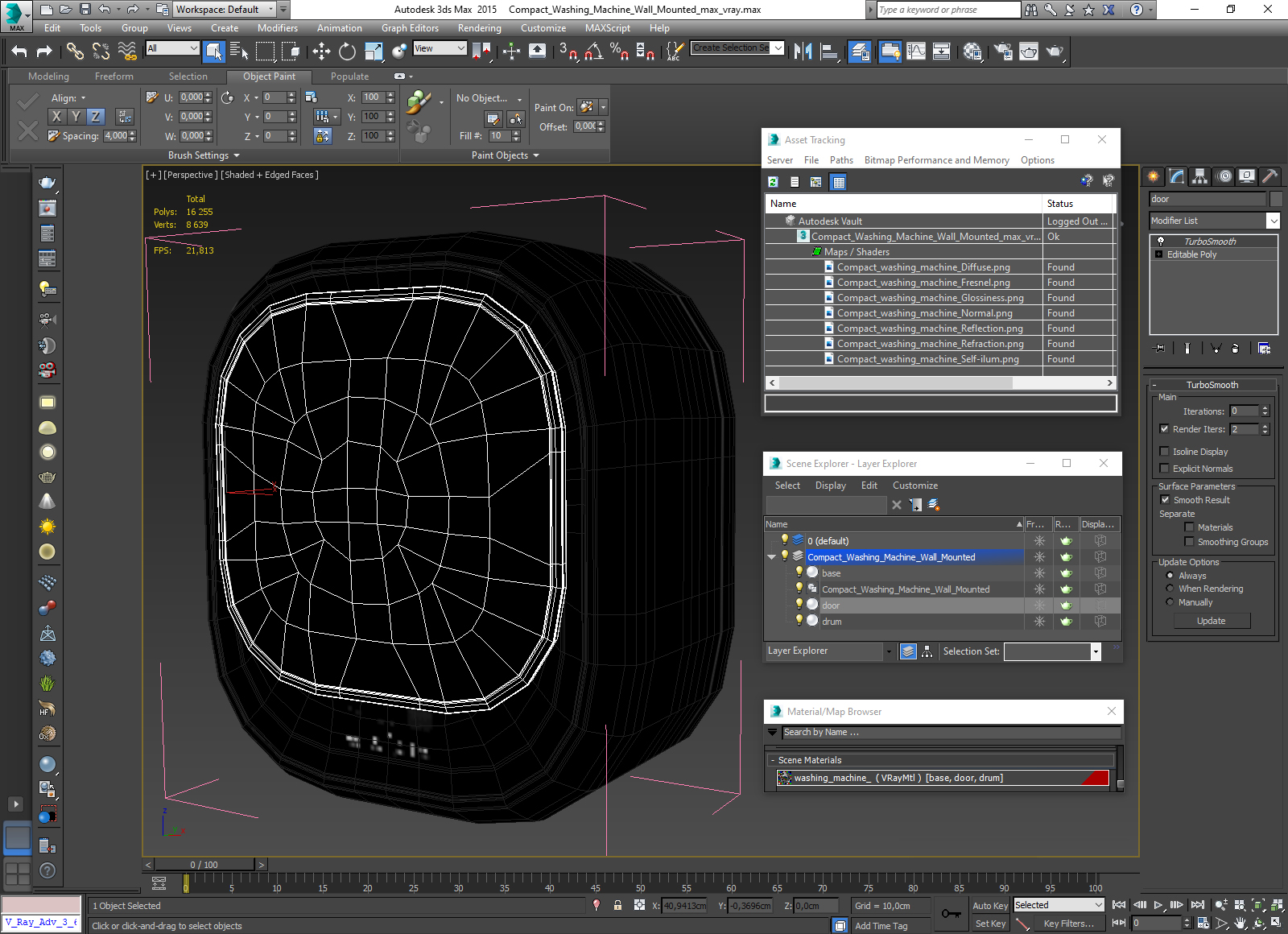This screenshot has height=934, width=1288.
Task: Click the Asset Tracking horizontal scrollbar
Action: (940, 383)
